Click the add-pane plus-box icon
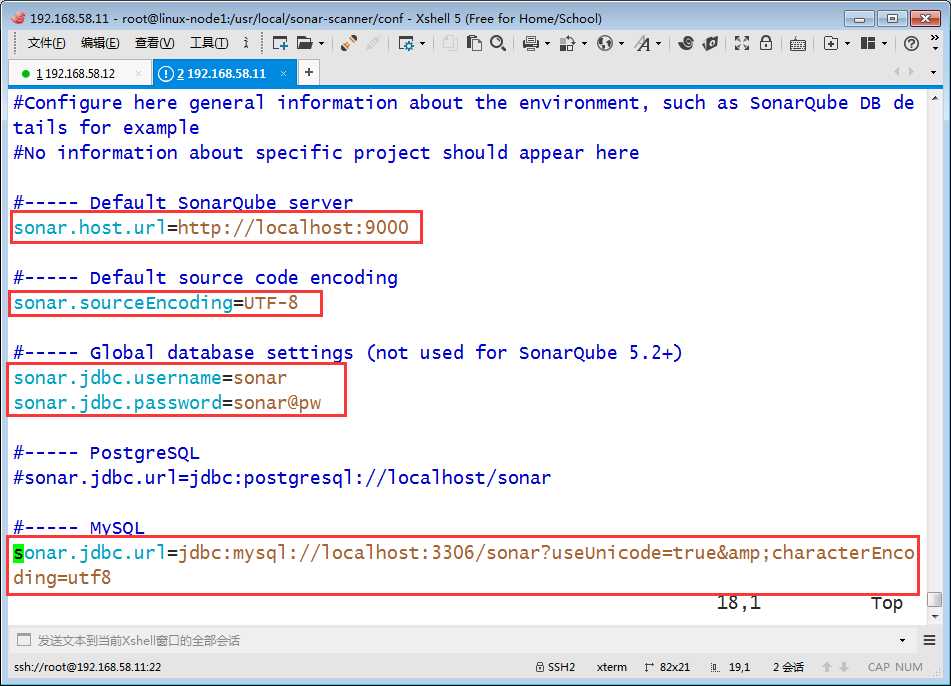 click(831, 43)
